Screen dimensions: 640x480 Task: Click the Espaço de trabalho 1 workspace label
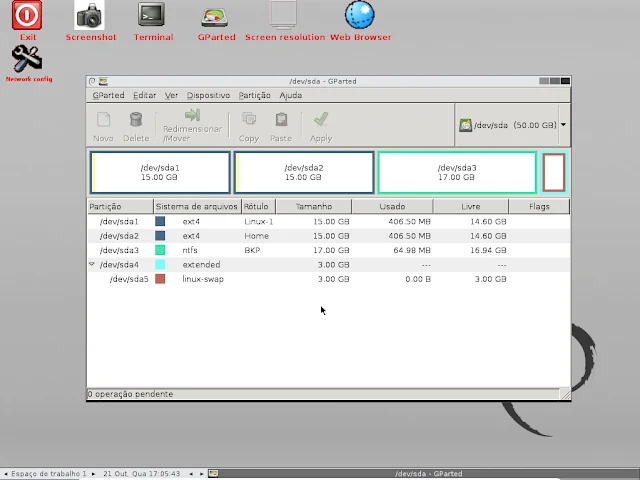pos(49,474)
